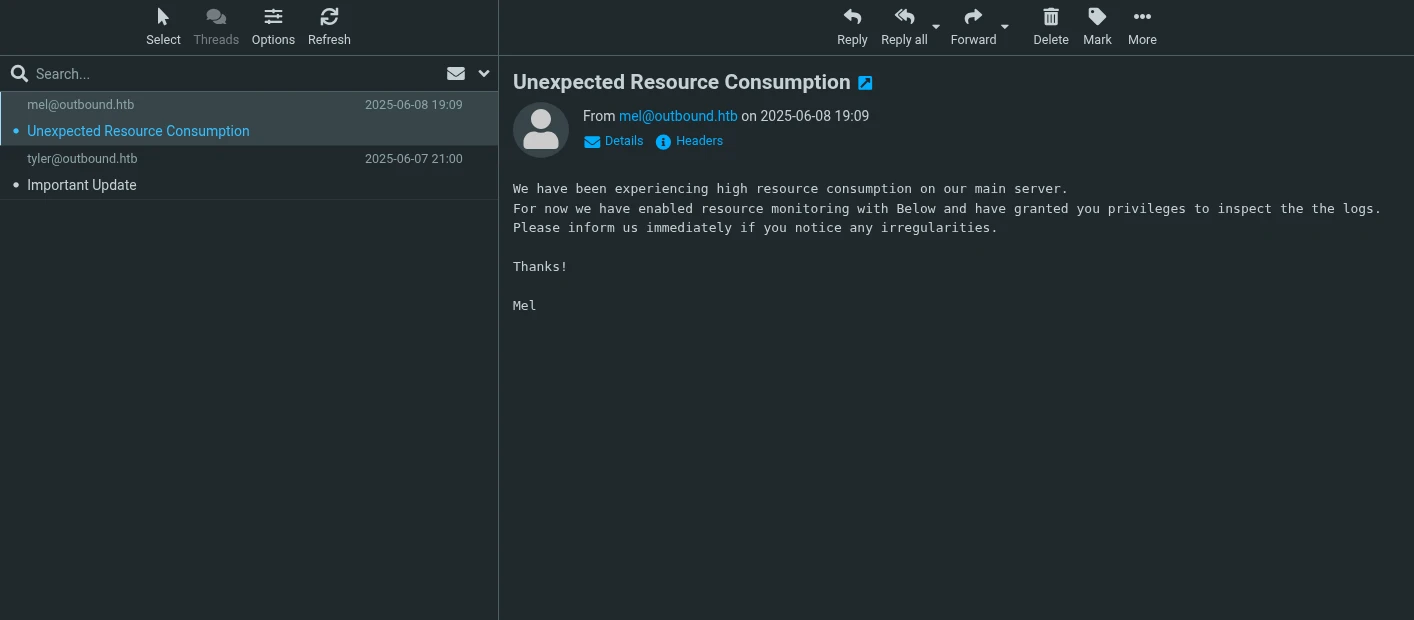Expand the Reply all dropdown arrow
The width and height of the screenshot is (1414, 620).
point(936,27)
